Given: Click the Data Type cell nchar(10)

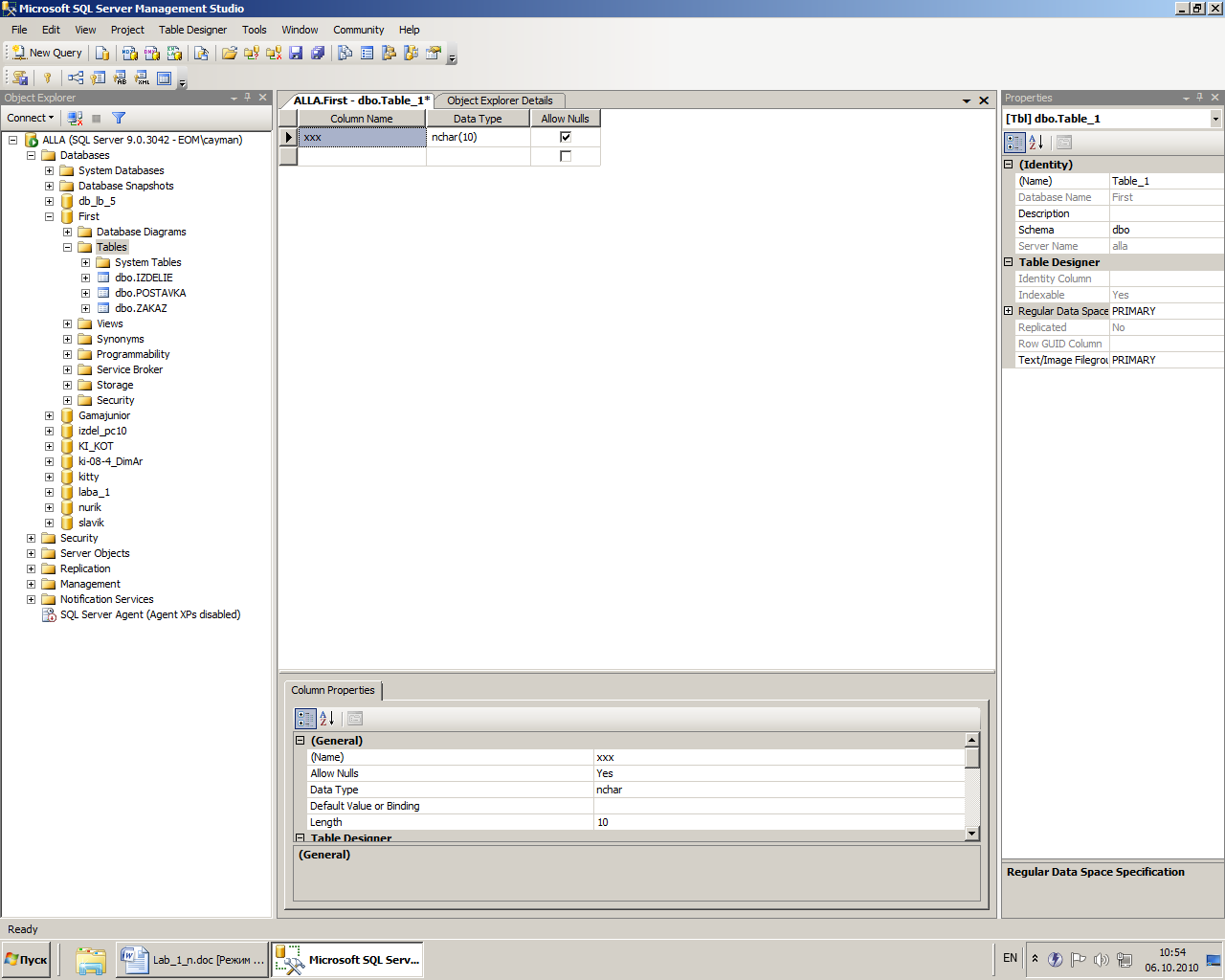Looking at the screenshot, I should [479, 137].
